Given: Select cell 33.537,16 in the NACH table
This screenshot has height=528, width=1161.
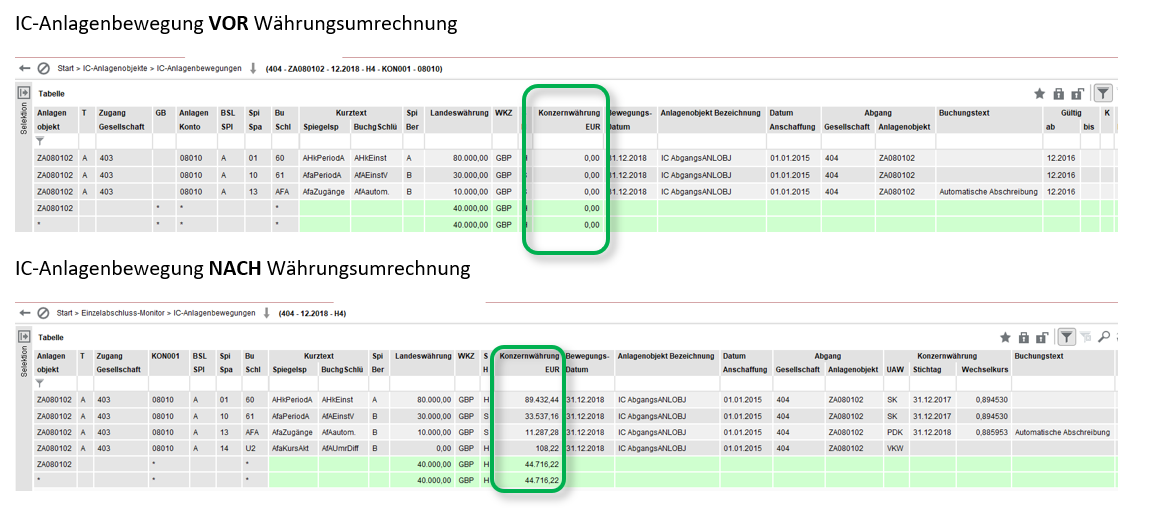Looking at the screenshot, I should (529, 415).
